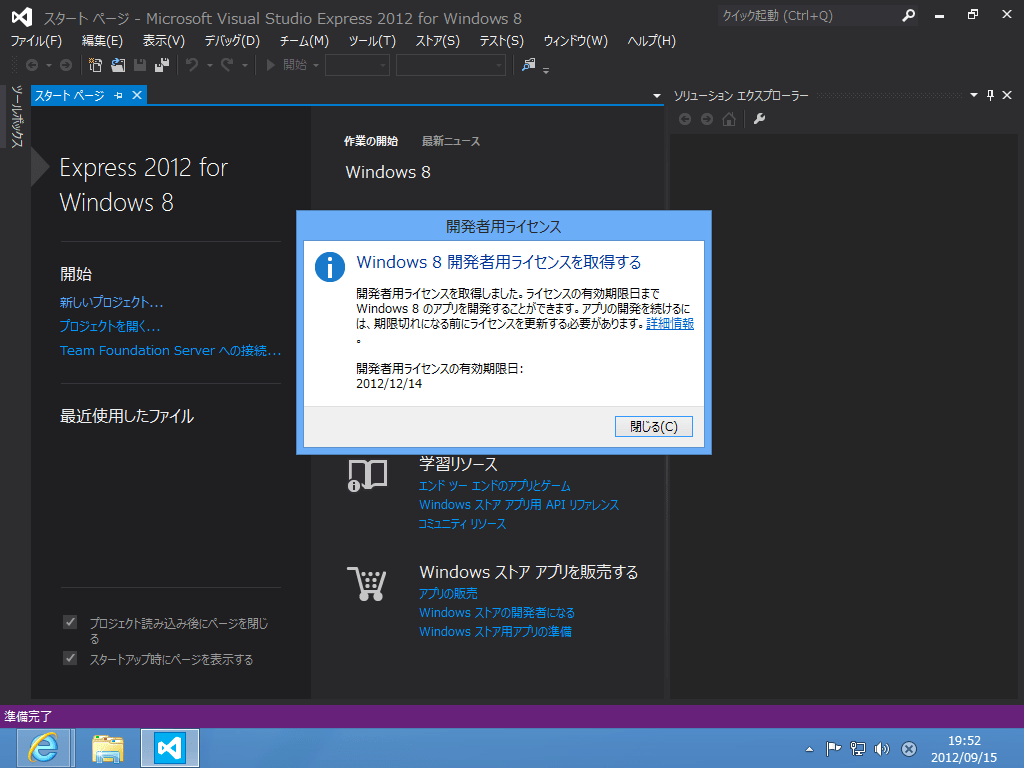Screen dimensions: 1024x768
Task: Click the quick launch search magnifier icon
Action: [x=908, y=16]
